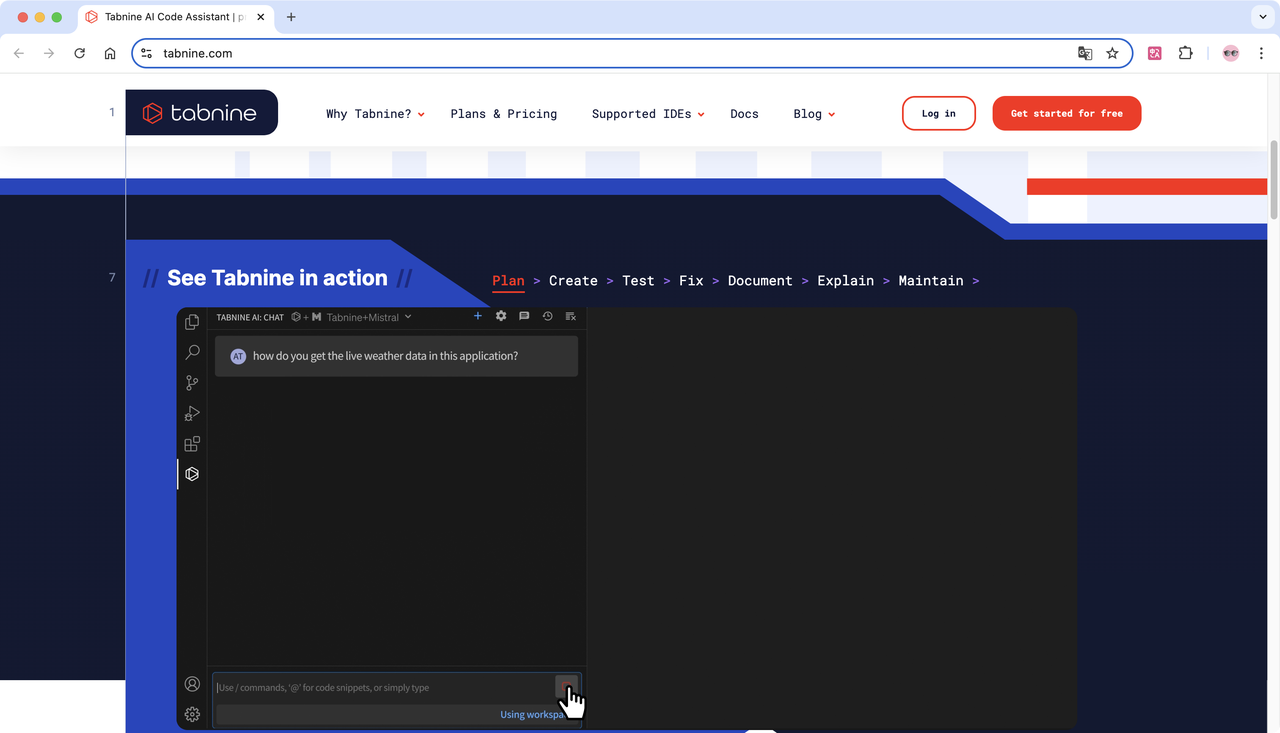The image size is (1280, 733).
Task: Open Plans & Pricing page
Action: (x=504, y=114)
